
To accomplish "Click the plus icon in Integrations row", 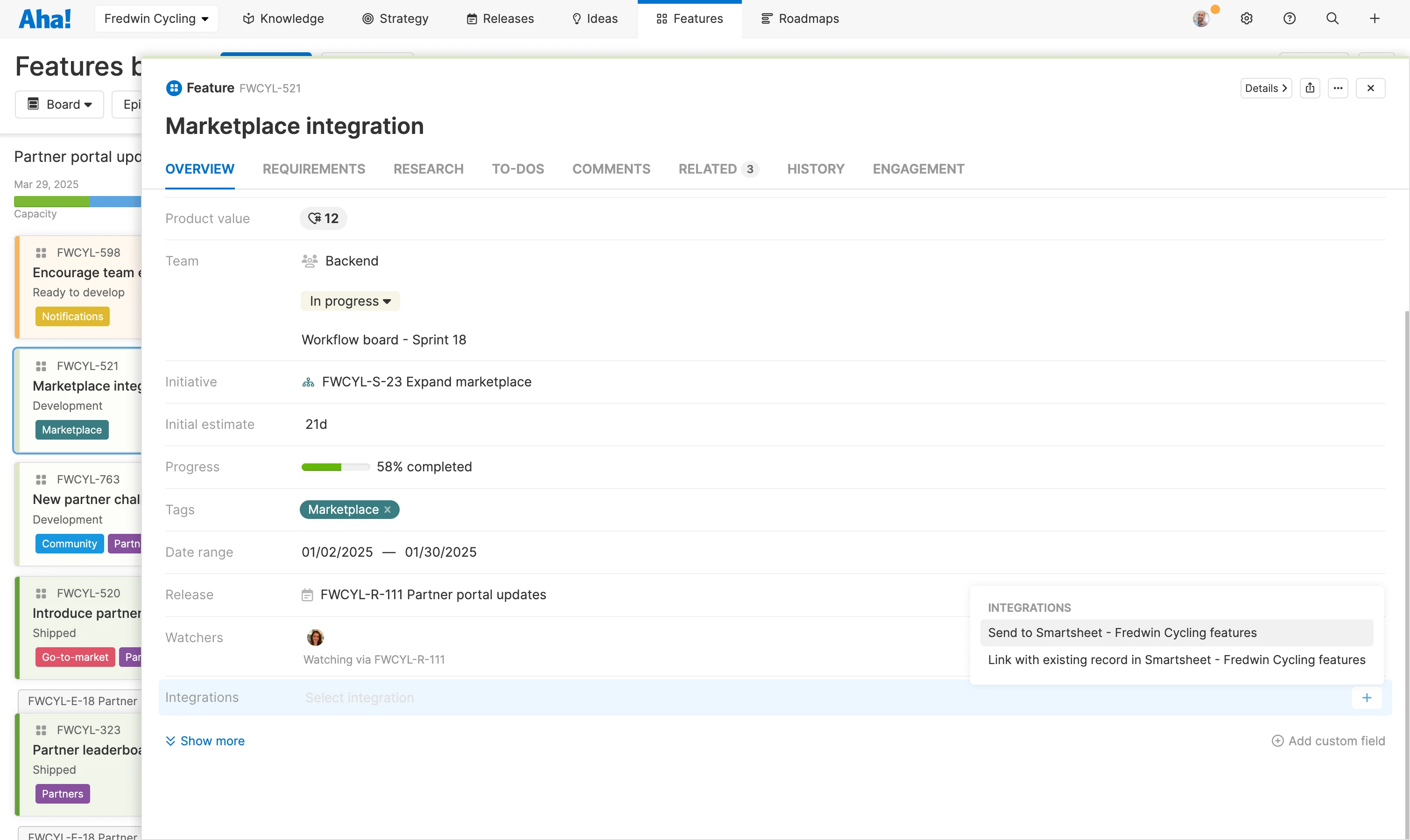I will 1367,697.
